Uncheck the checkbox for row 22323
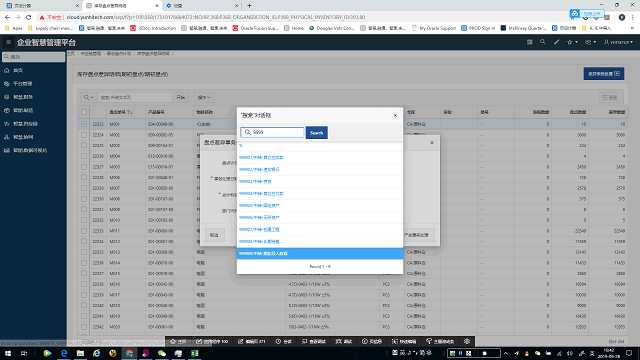The height and width of the screenshot is (360, 640). tap(84, 124)
